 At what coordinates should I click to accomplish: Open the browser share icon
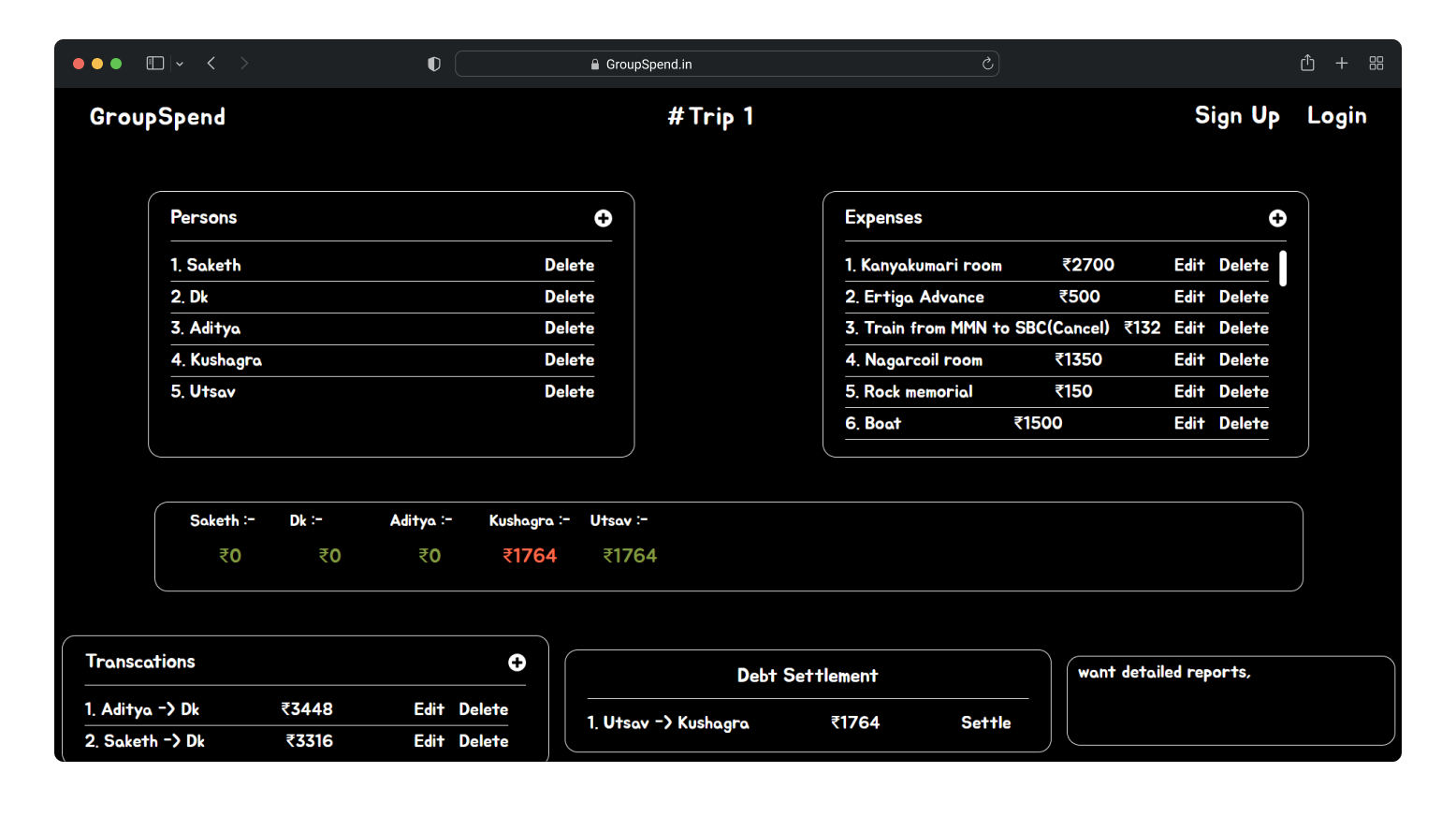pyautogui.click(x=1307, y=63)
